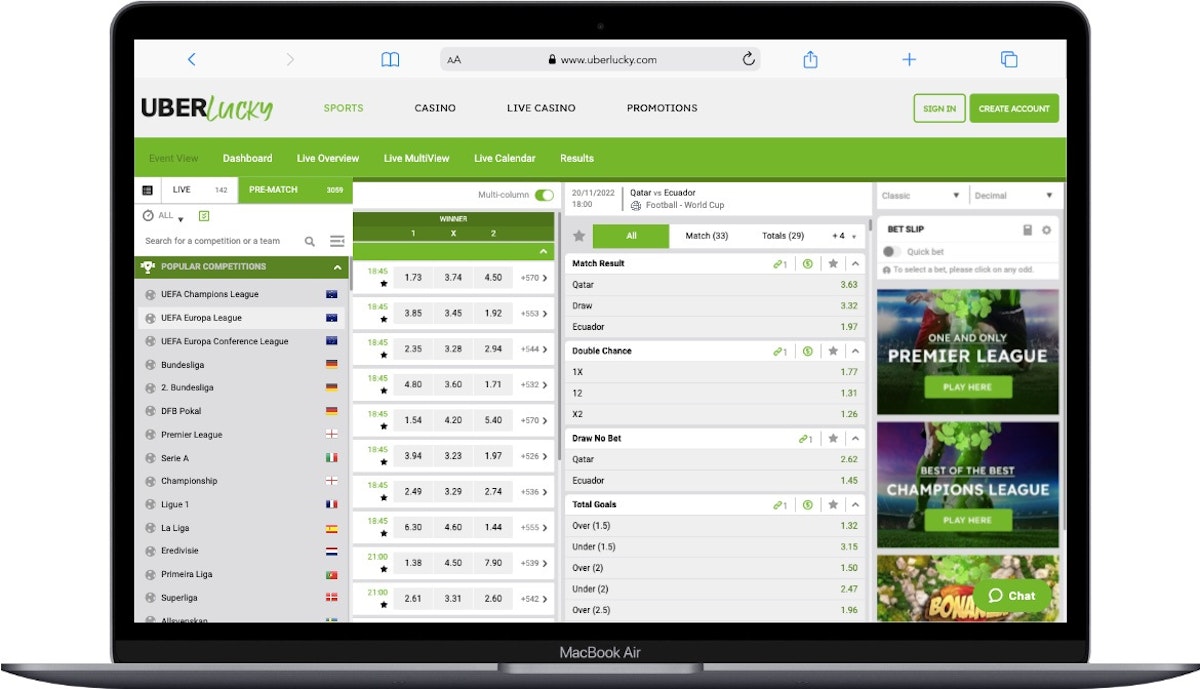Open the event list grid icon beside LIVE
The height and width of the screenshot is (689, 1200).
tap(147, 190)
